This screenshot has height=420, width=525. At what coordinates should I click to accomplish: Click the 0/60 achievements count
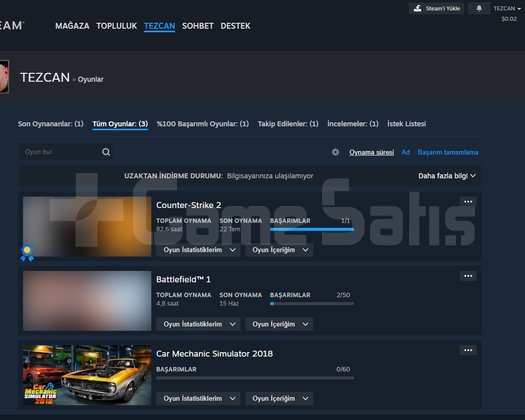pos(343,369)
